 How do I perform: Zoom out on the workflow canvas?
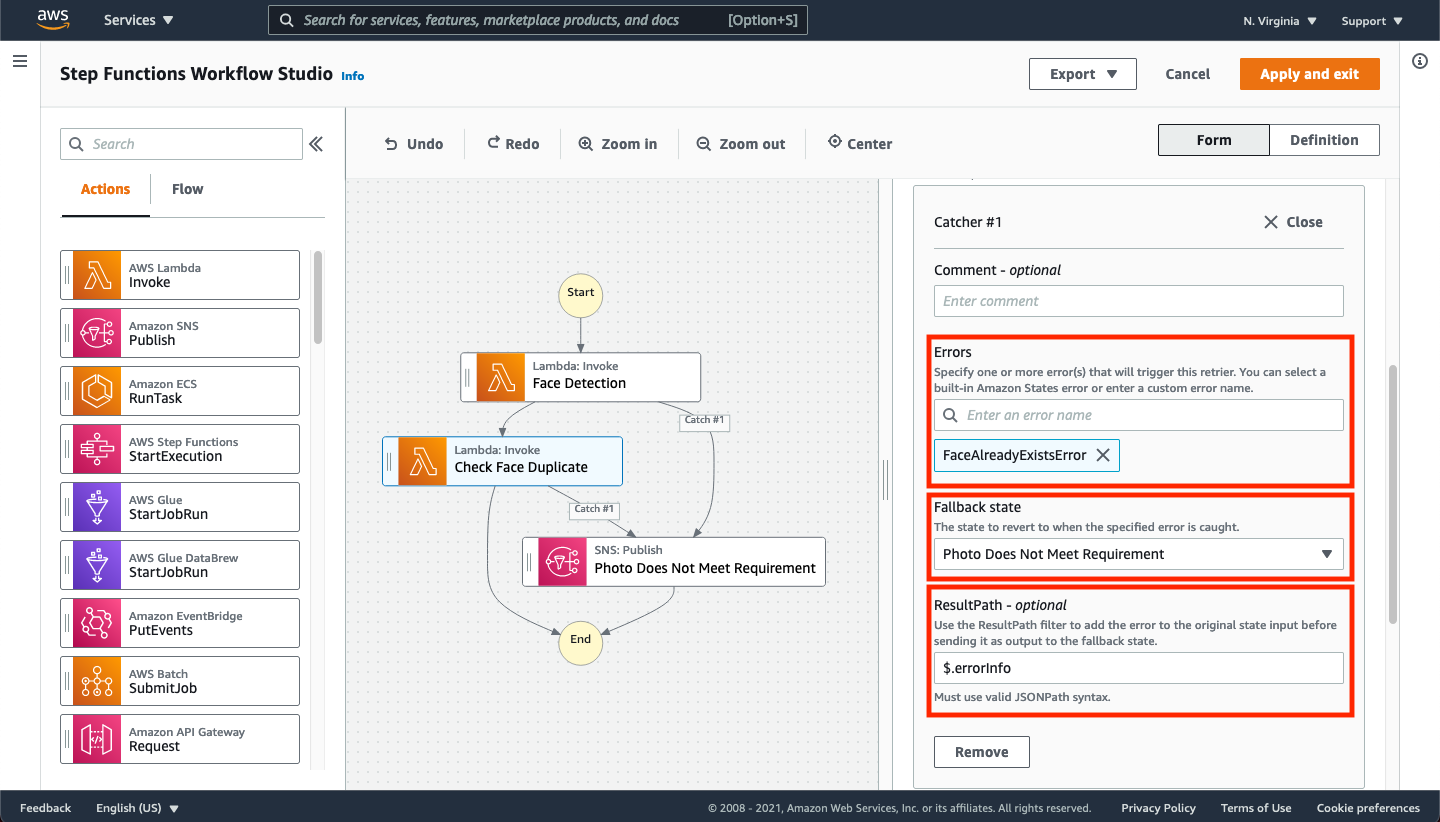[x=741, y=144]
